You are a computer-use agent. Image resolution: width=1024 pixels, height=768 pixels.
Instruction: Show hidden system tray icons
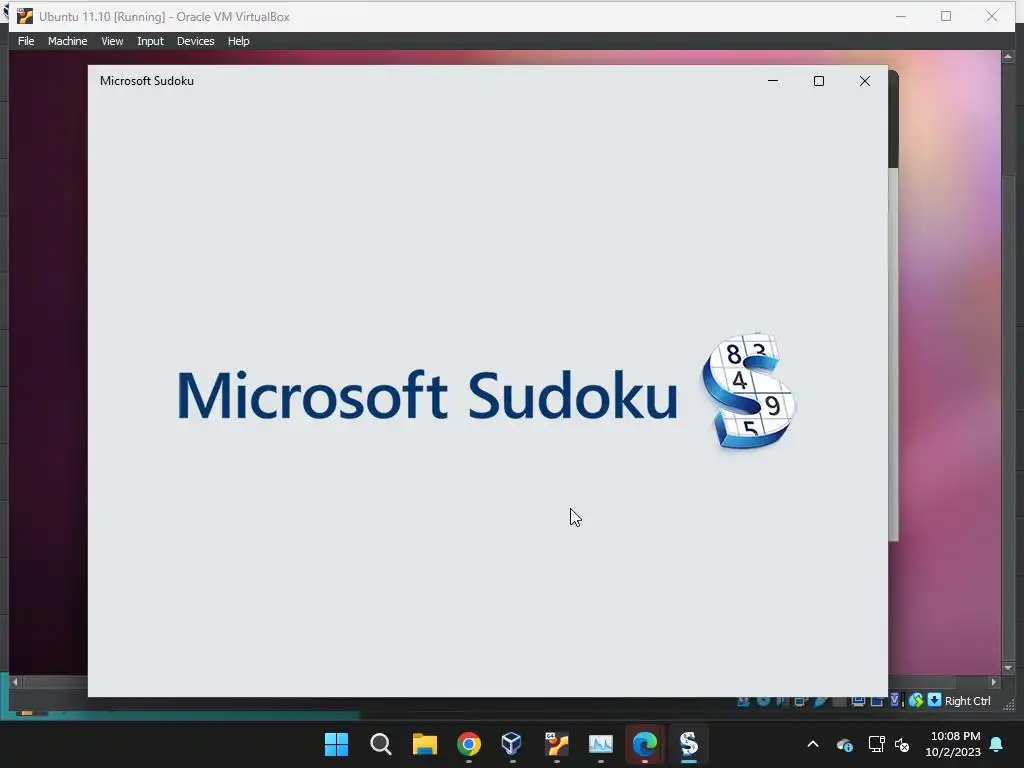[x=813, y=744]
